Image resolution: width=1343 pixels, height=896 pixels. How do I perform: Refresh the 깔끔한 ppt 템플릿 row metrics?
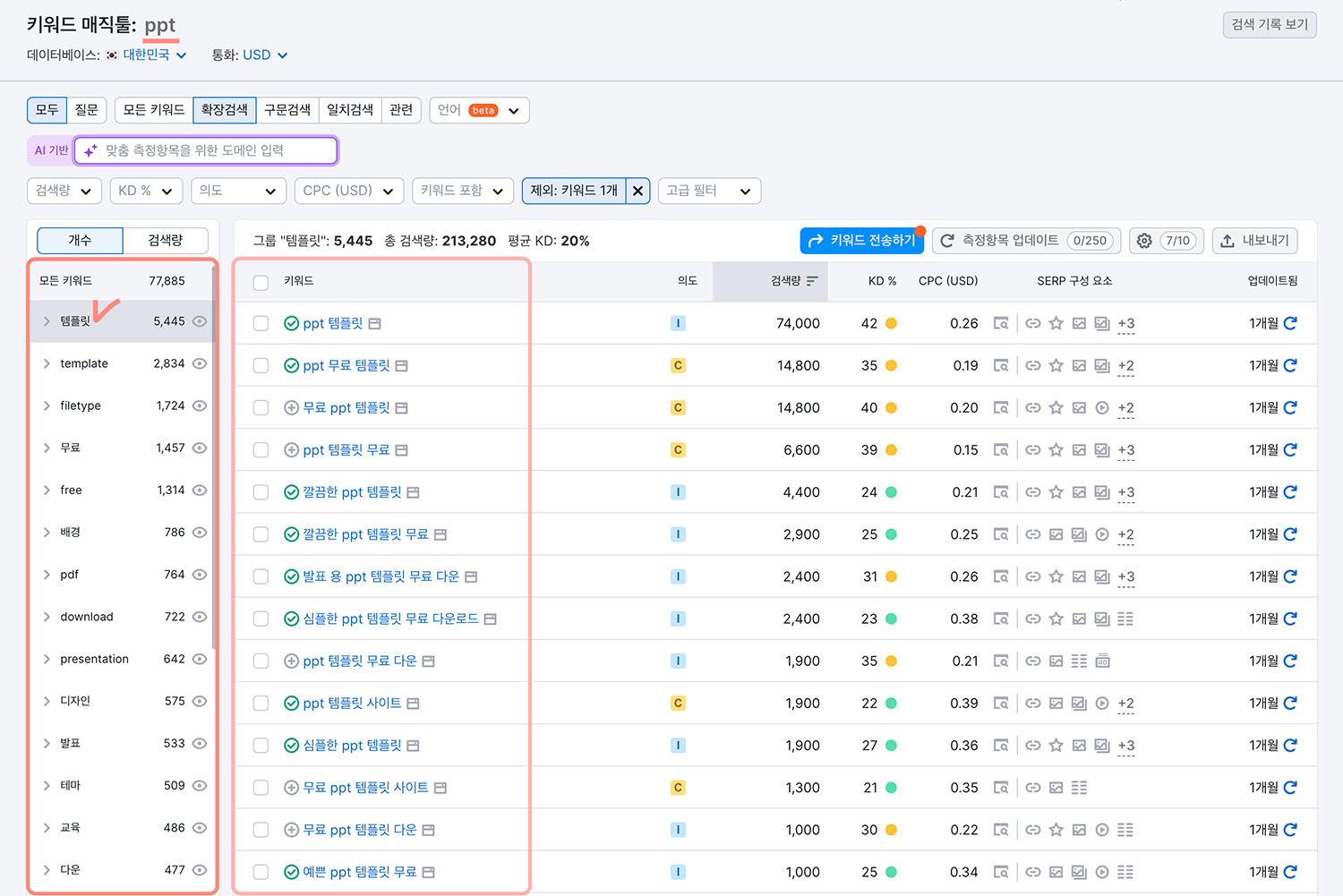click(x=1290, y=492)
